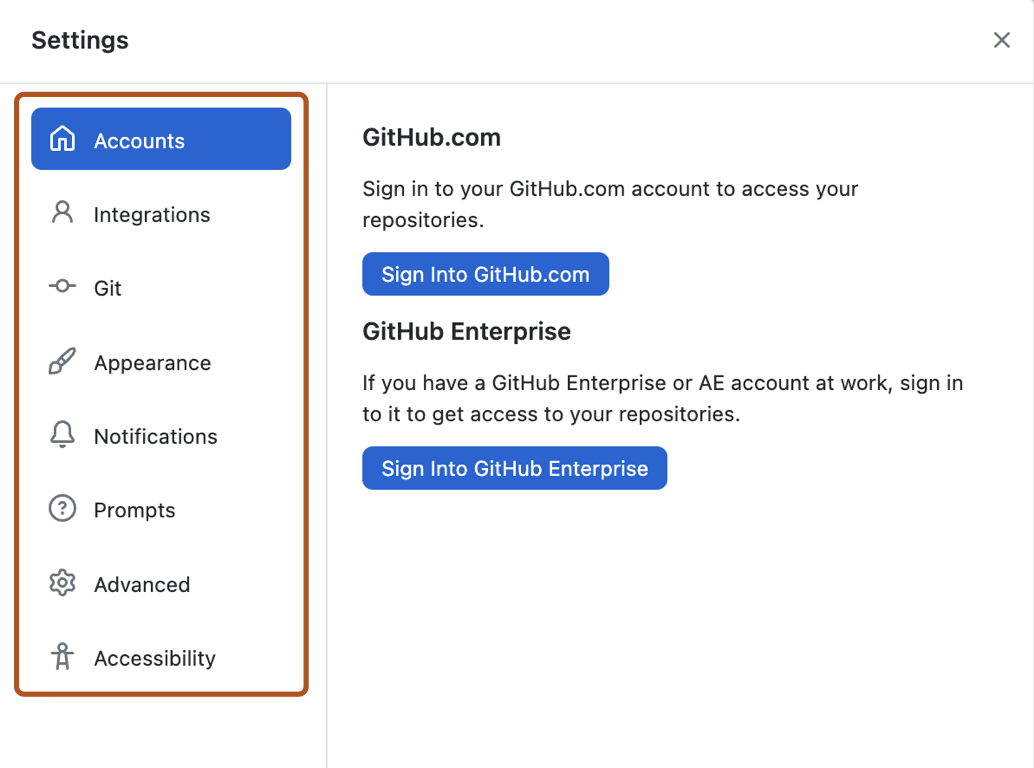Click the Advanced gear icon
1034x768 pixels.
coord(62,584)
